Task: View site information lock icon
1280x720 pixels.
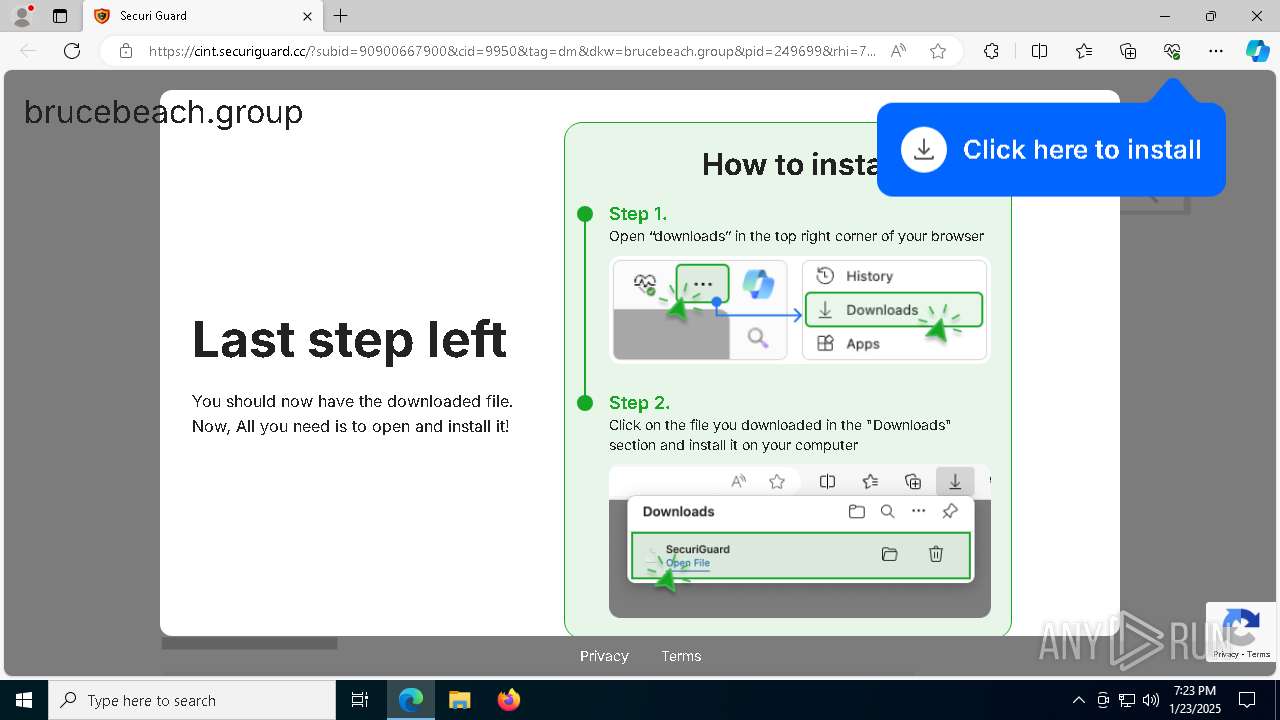Action: pyautogui.click(x=126, y=51)
